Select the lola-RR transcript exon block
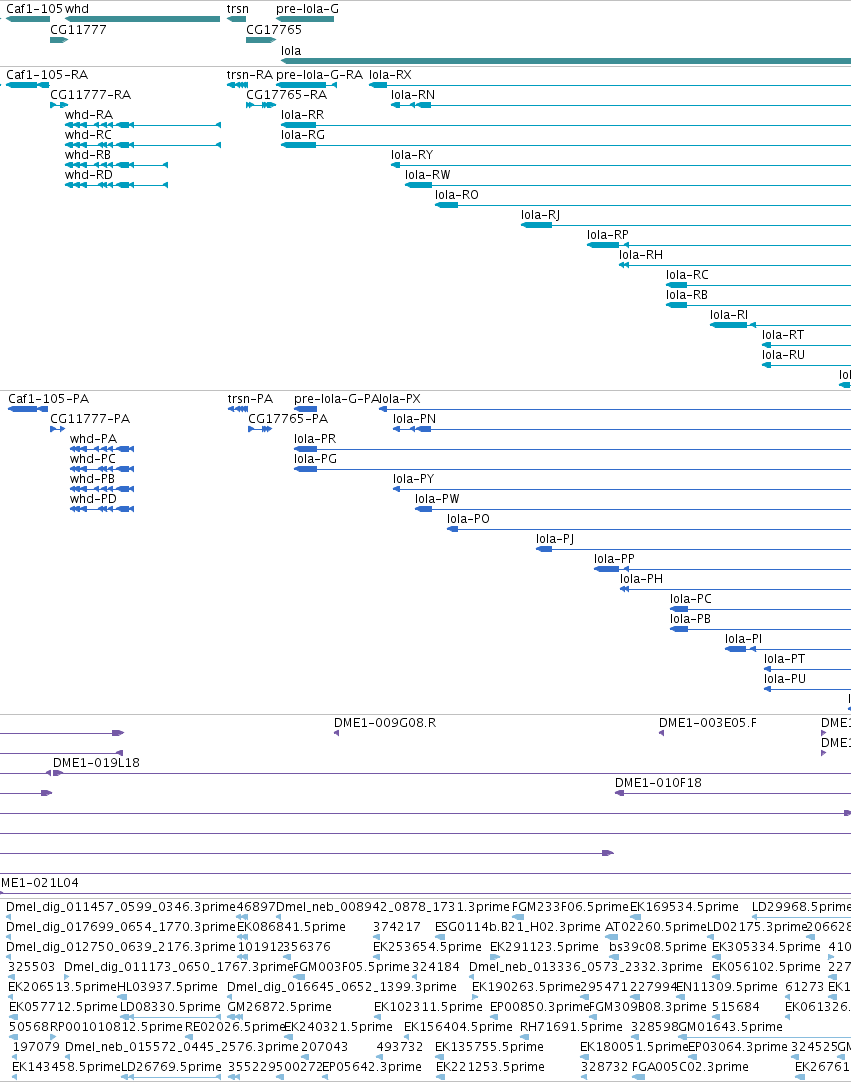The width and height of the screenshot is (851, 1082). tap(298, 126)
